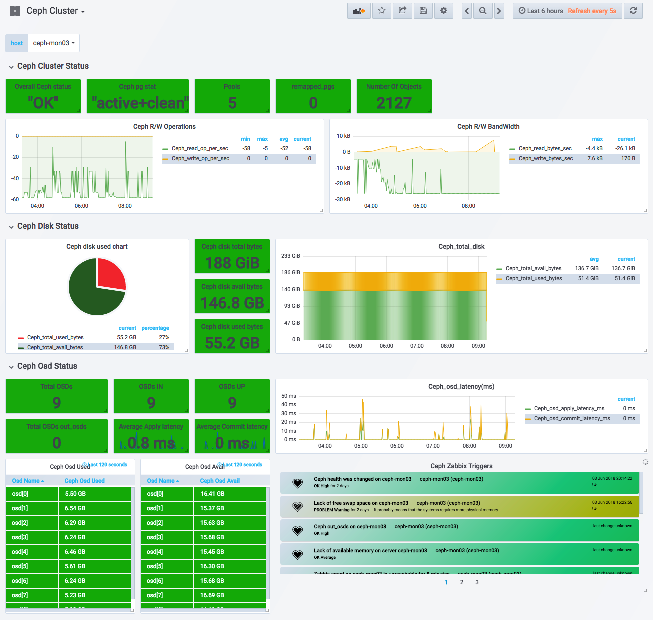Click the Ceph pg stat active+clean panel
The height and width of the screenshot is (620, 653).
point(138,96)
